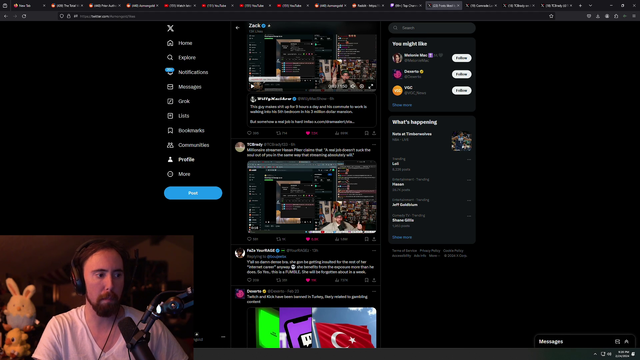640x360 pixels.
Task: Open more options for the Hasan trend
Action: (469, 180)
